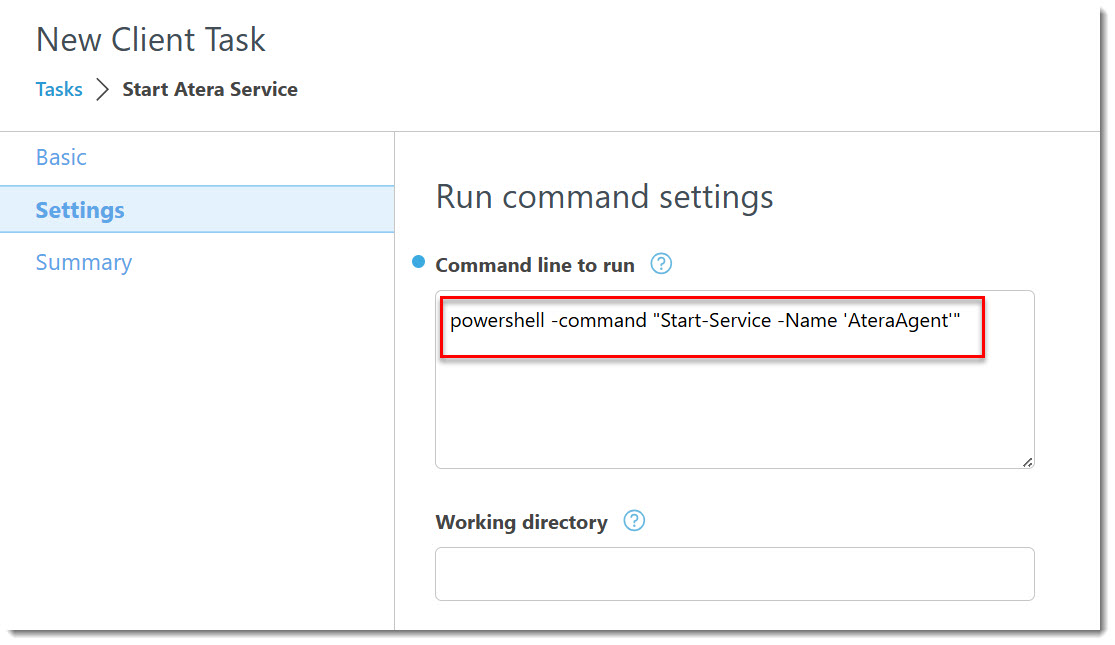Image resolution: width=1115 pixels, height=645 pixels.
Task: Click into the Command line to run textarea
Action: pos(735,380)
